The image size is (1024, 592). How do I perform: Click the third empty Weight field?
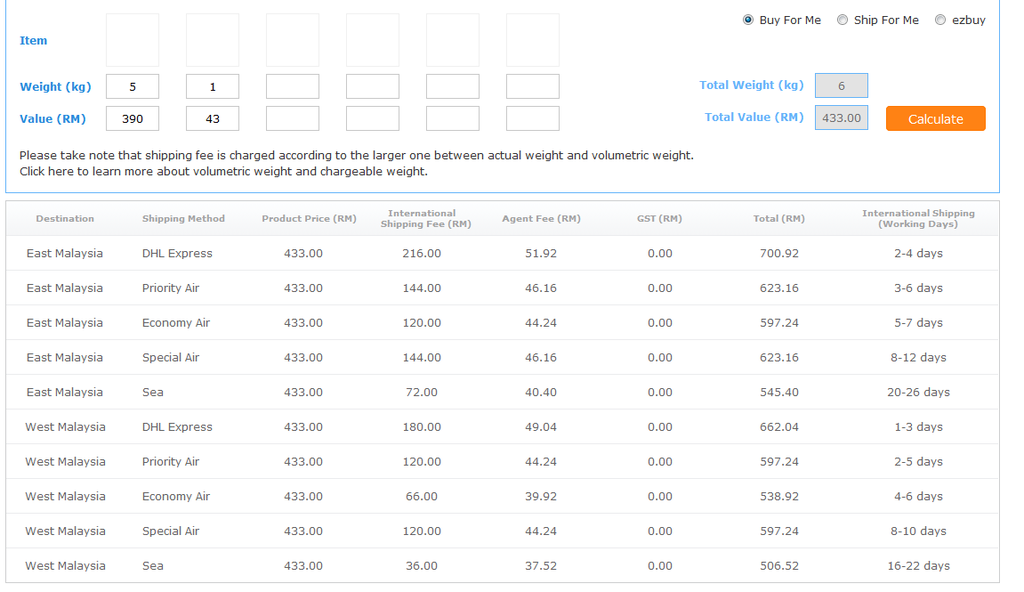click(x=292, y=87)
